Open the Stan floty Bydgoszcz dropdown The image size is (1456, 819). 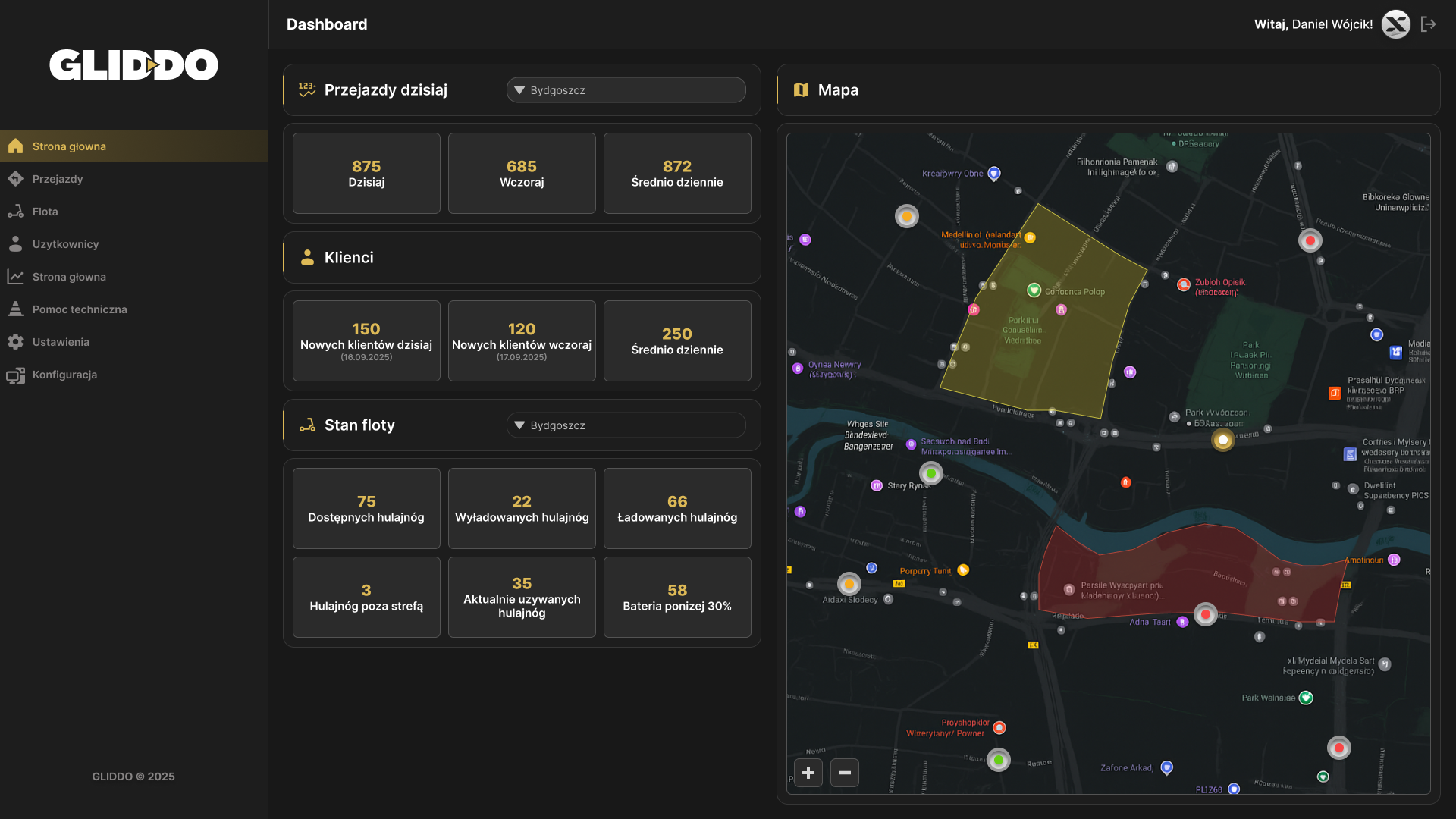point(626,425)
